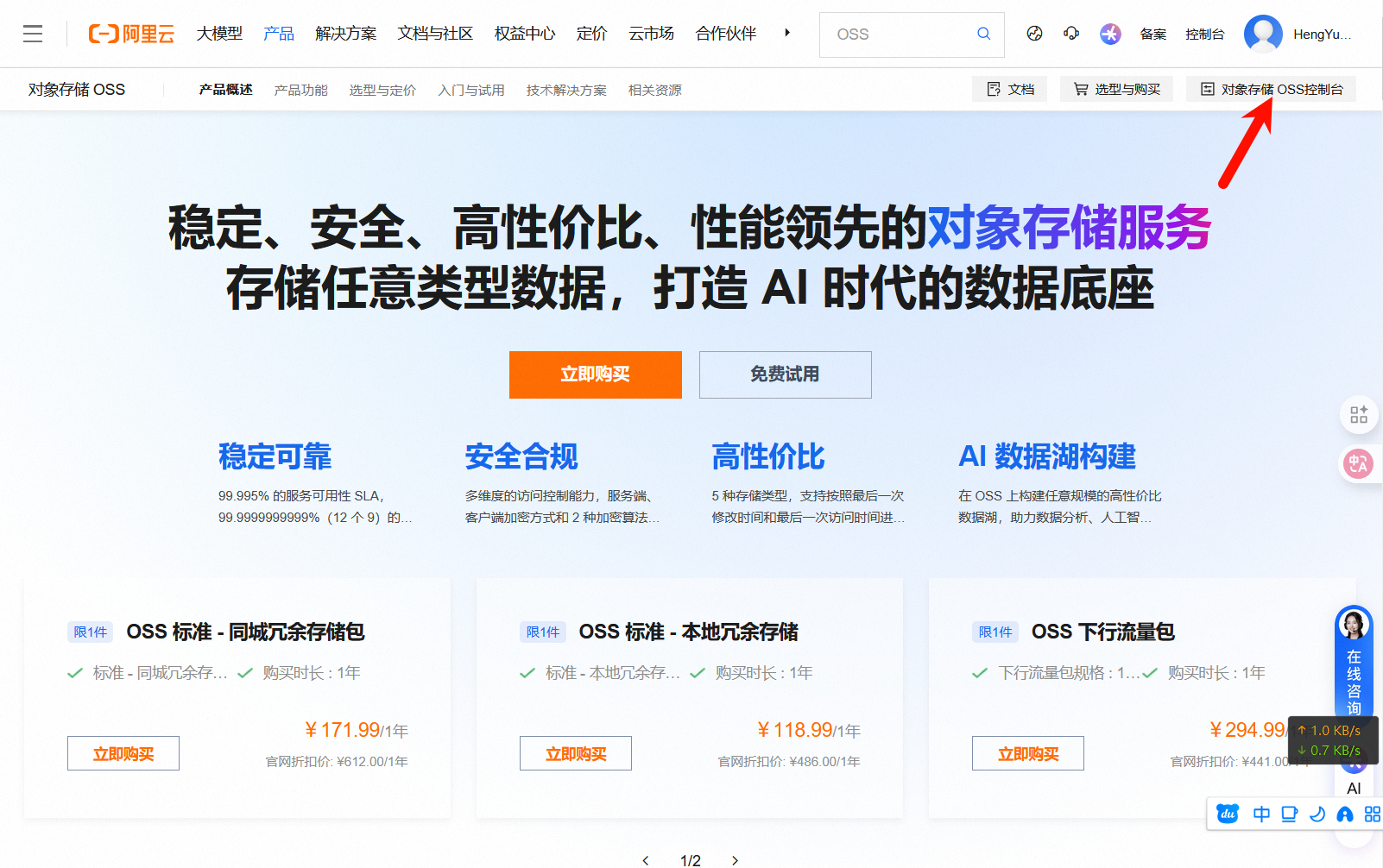Open the 产品 top menu
Image resolution: width=1383 pixels, height=868 pixels.
coord(279,34)
